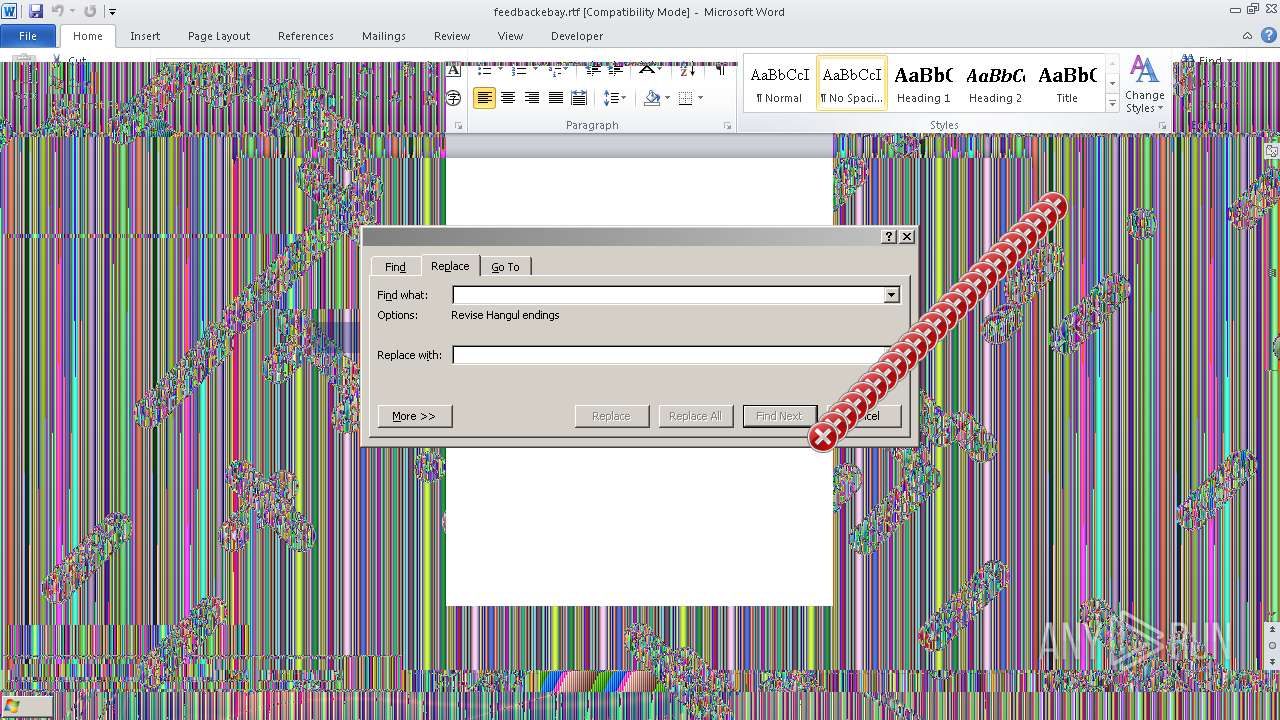Open the Mailings tab
1280x720 pixels.
point(384,36)
